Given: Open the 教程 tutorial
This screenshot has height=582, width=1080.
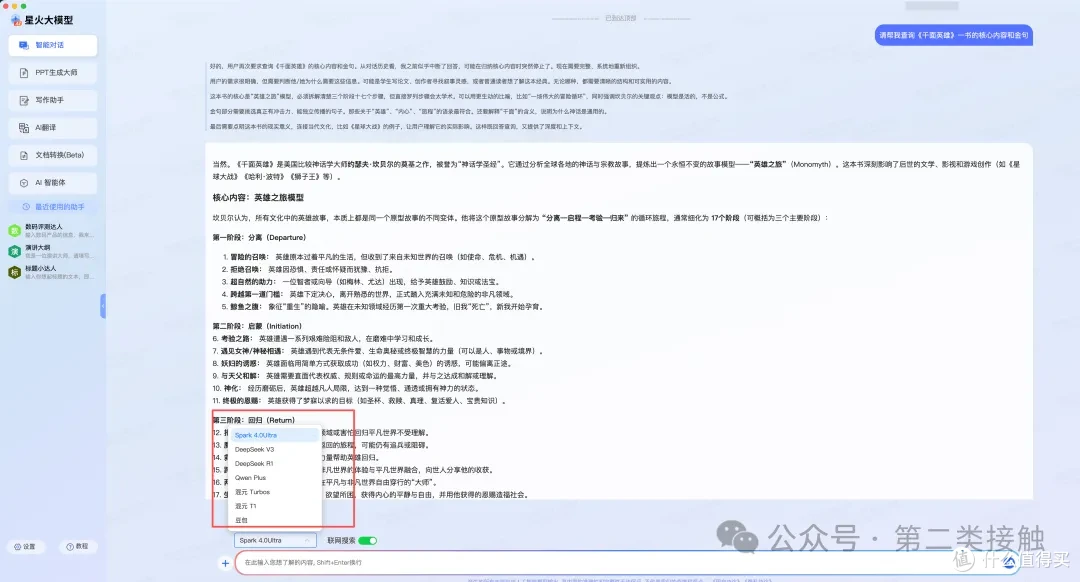Looking at the screenshot, I should [x=77, y=547].
